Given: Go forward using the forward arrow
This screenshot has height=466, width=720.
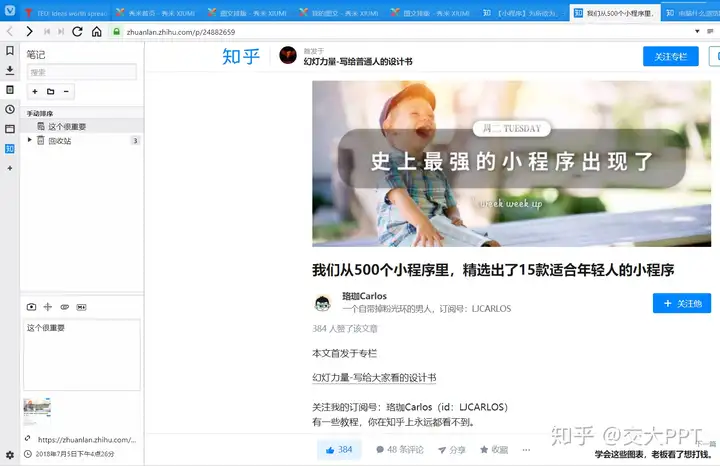Looking at the screenshot, I should (x=29, y=31).
